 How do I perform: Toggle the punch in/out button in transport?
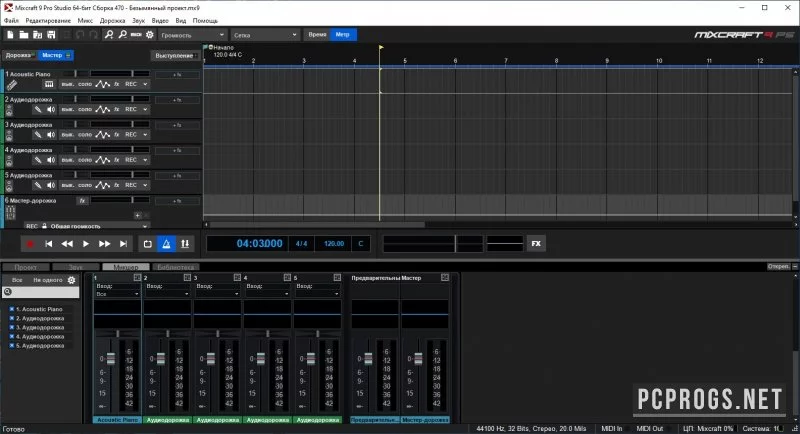pyautogui.click(x=185, y=244)
